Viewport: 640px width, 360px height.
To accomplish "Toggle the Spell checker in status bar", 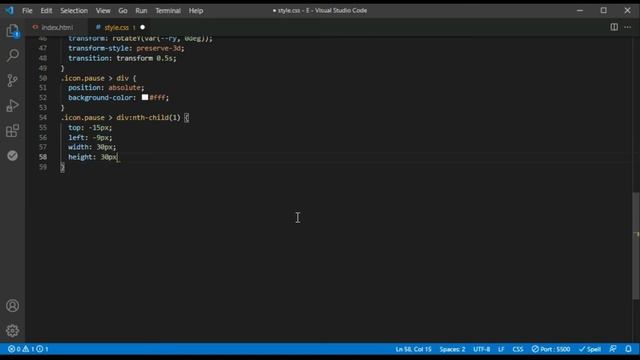I will click(x=590, y=349).
